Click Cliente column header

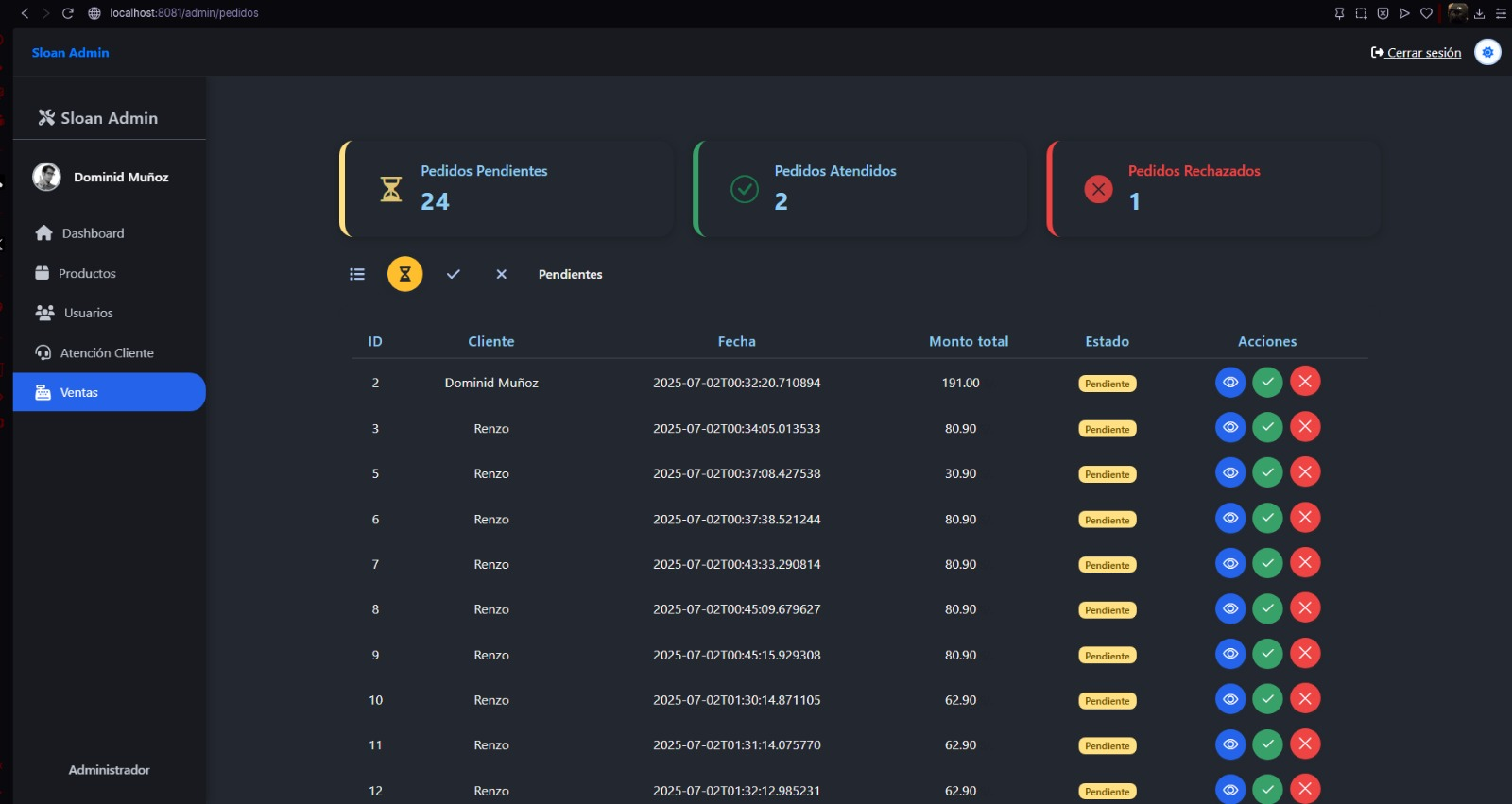pos(491,341)
